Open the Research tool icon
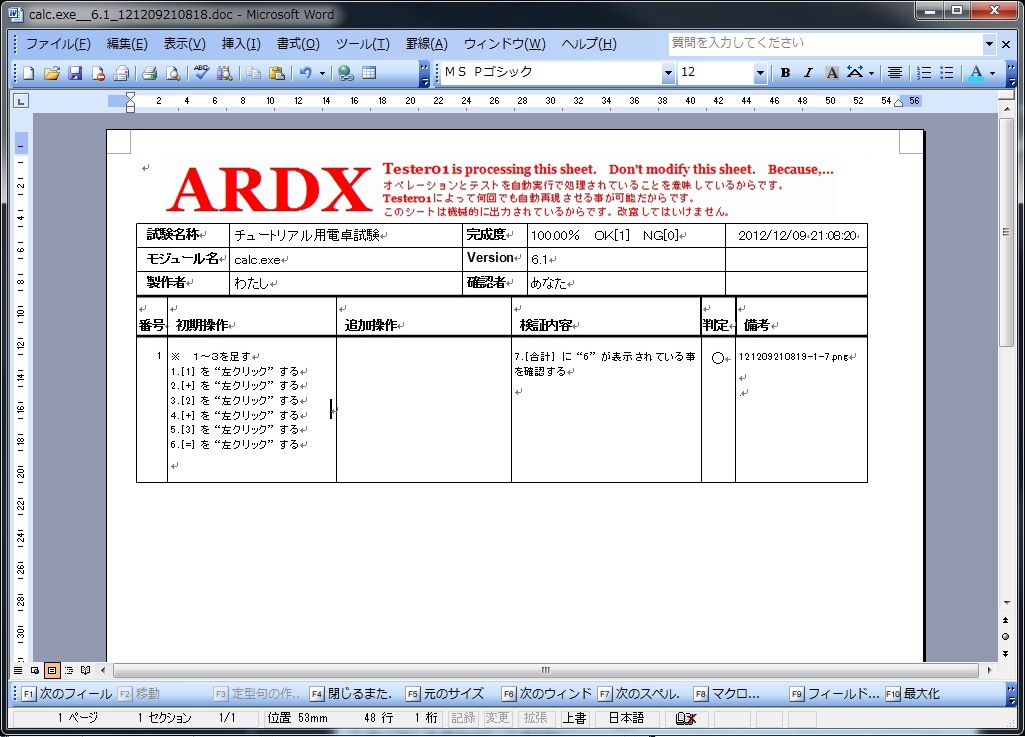 (x=225, y=73)
